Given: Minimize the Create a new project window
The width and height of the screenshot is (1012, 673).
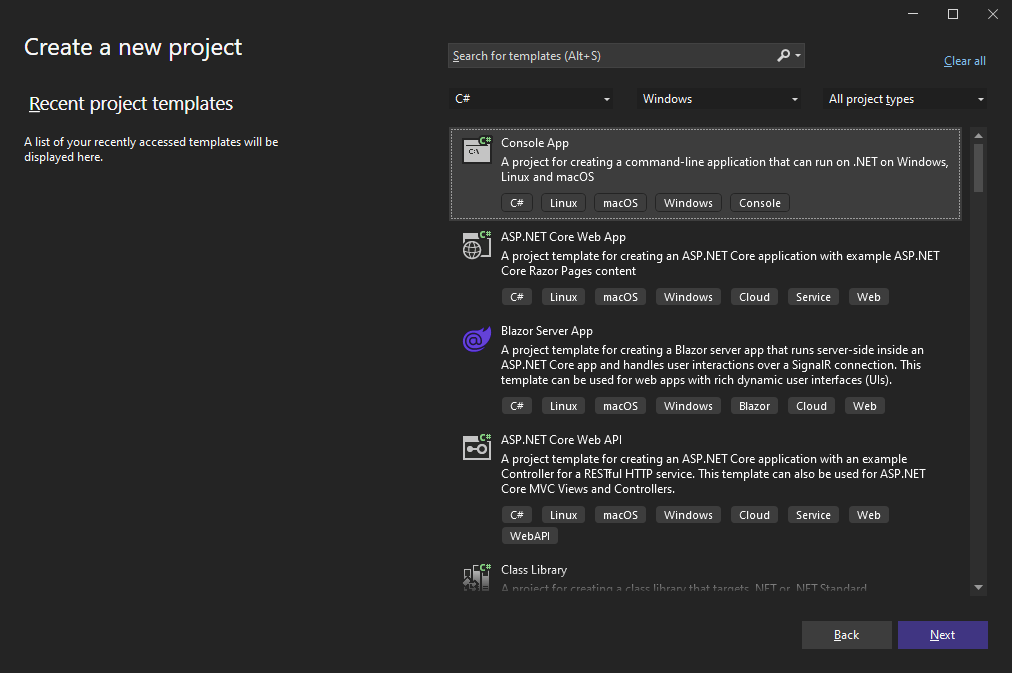Looking at the screenshot, I should [x=913, y=14].
